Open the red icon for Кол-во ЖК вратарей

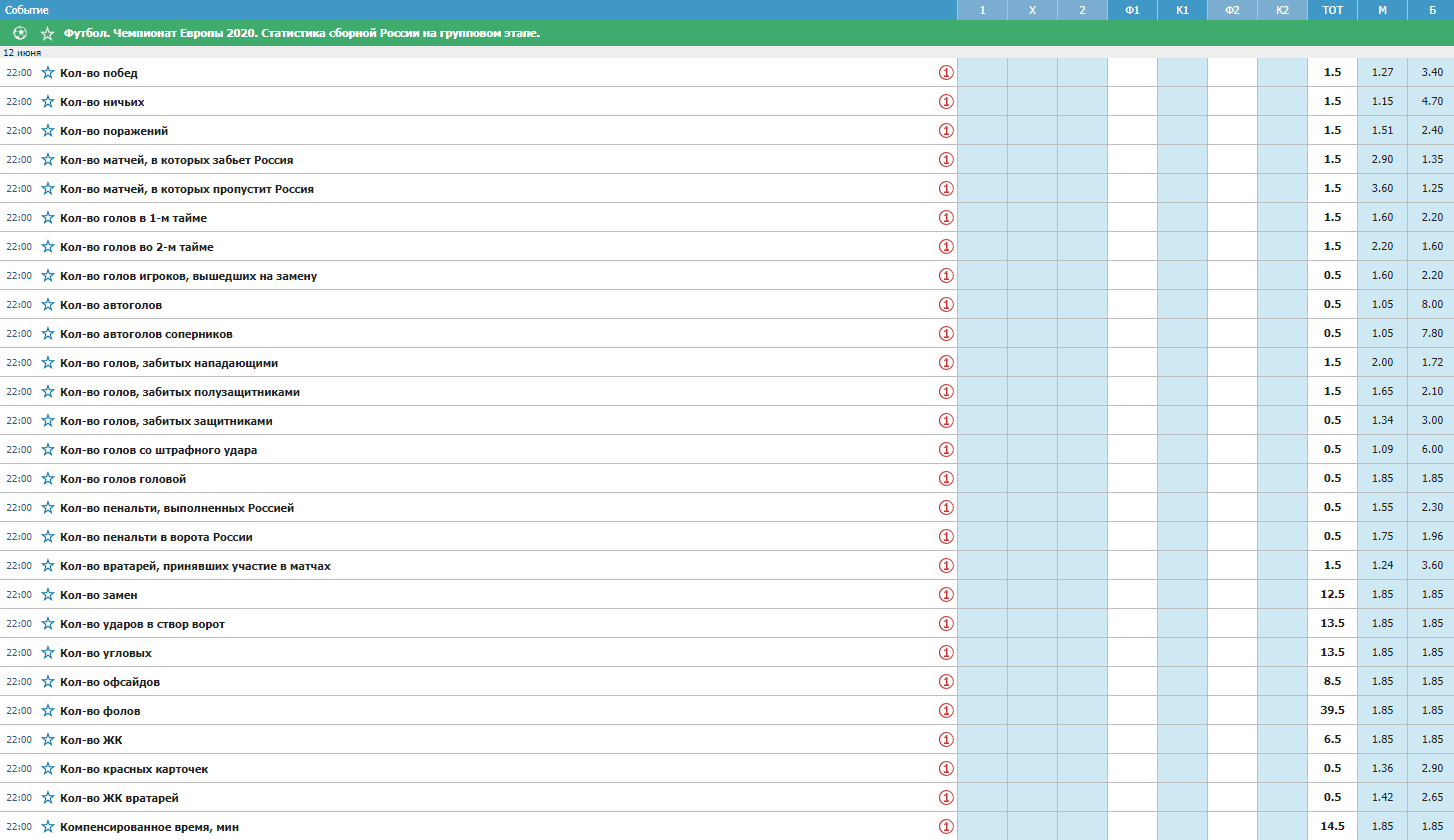946,798
